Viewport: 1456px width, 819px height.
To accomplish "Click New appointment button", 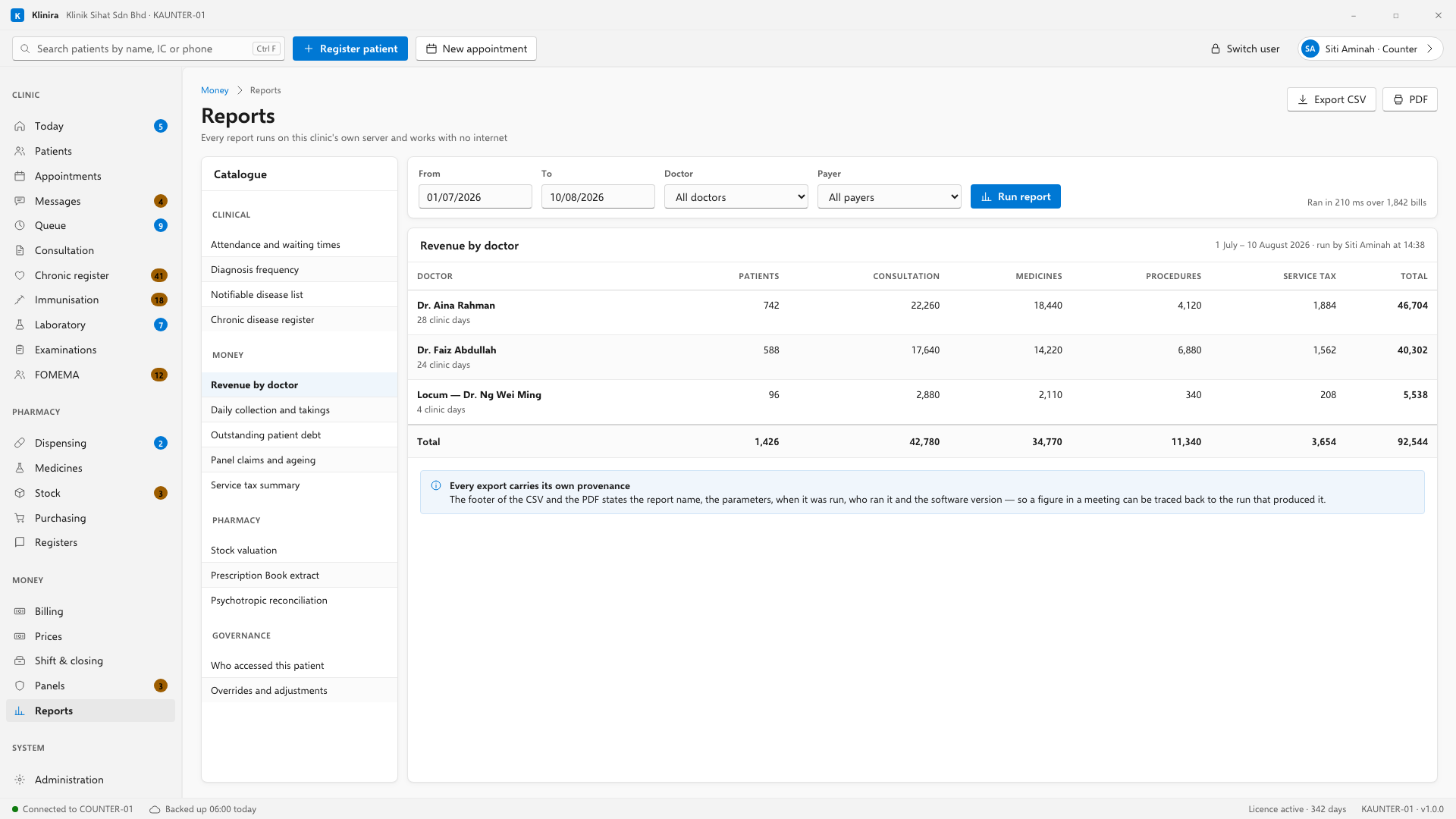I will [x=475, y=49].
